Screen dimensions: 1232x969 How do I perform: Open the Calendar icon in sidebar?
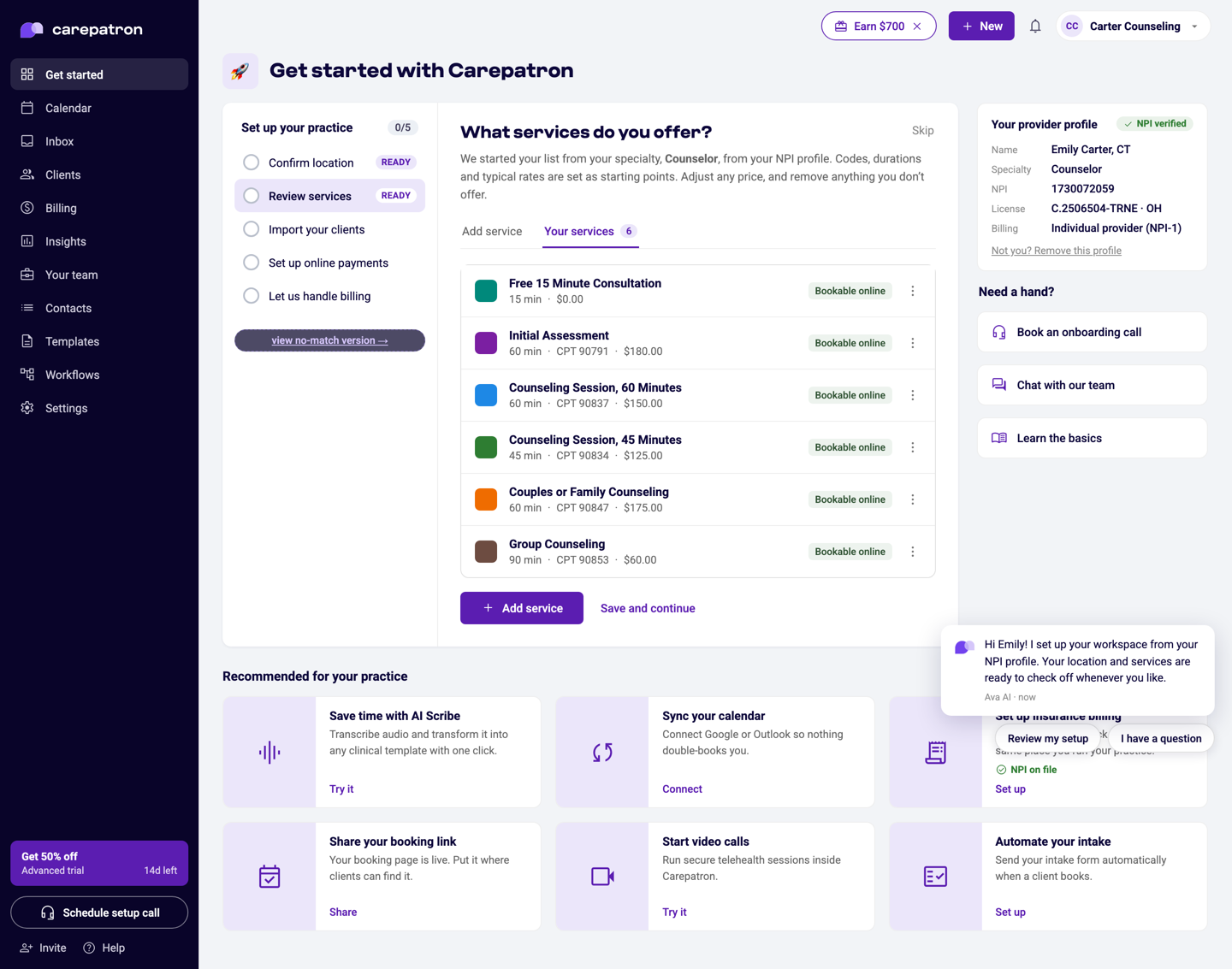coord(27,108)
